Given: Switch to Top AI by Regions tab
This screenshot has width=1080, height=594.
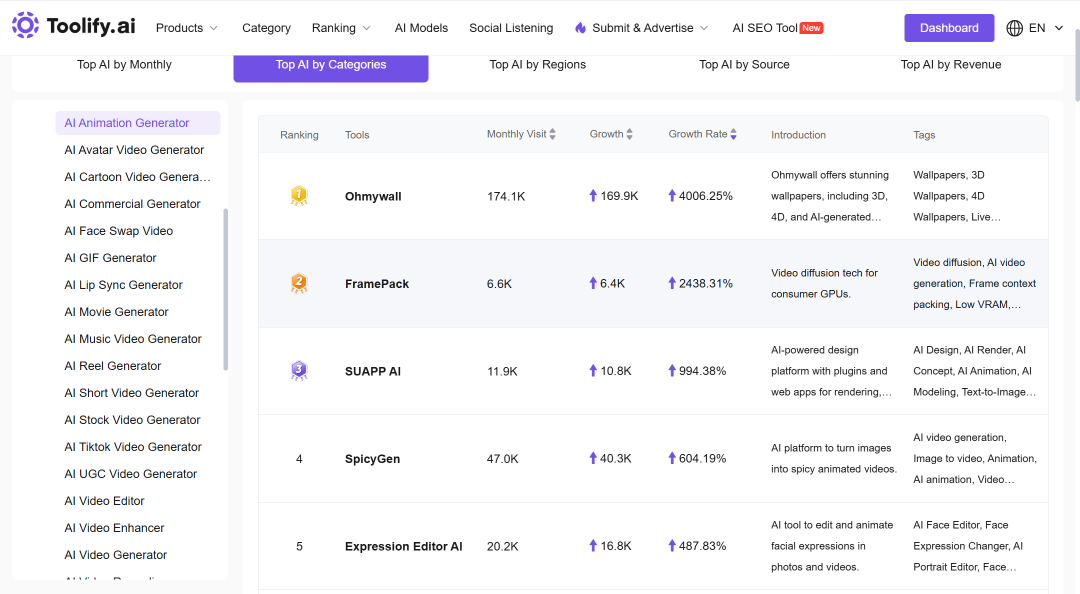Looking at the screenshot, I should pos(537,65).
